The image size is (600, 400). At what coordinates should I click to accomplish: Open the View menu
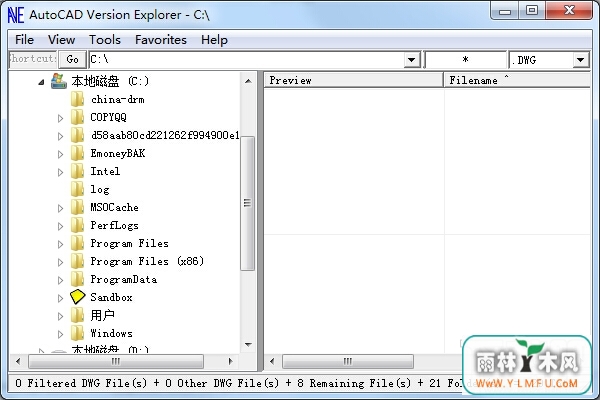click(61, 40)
